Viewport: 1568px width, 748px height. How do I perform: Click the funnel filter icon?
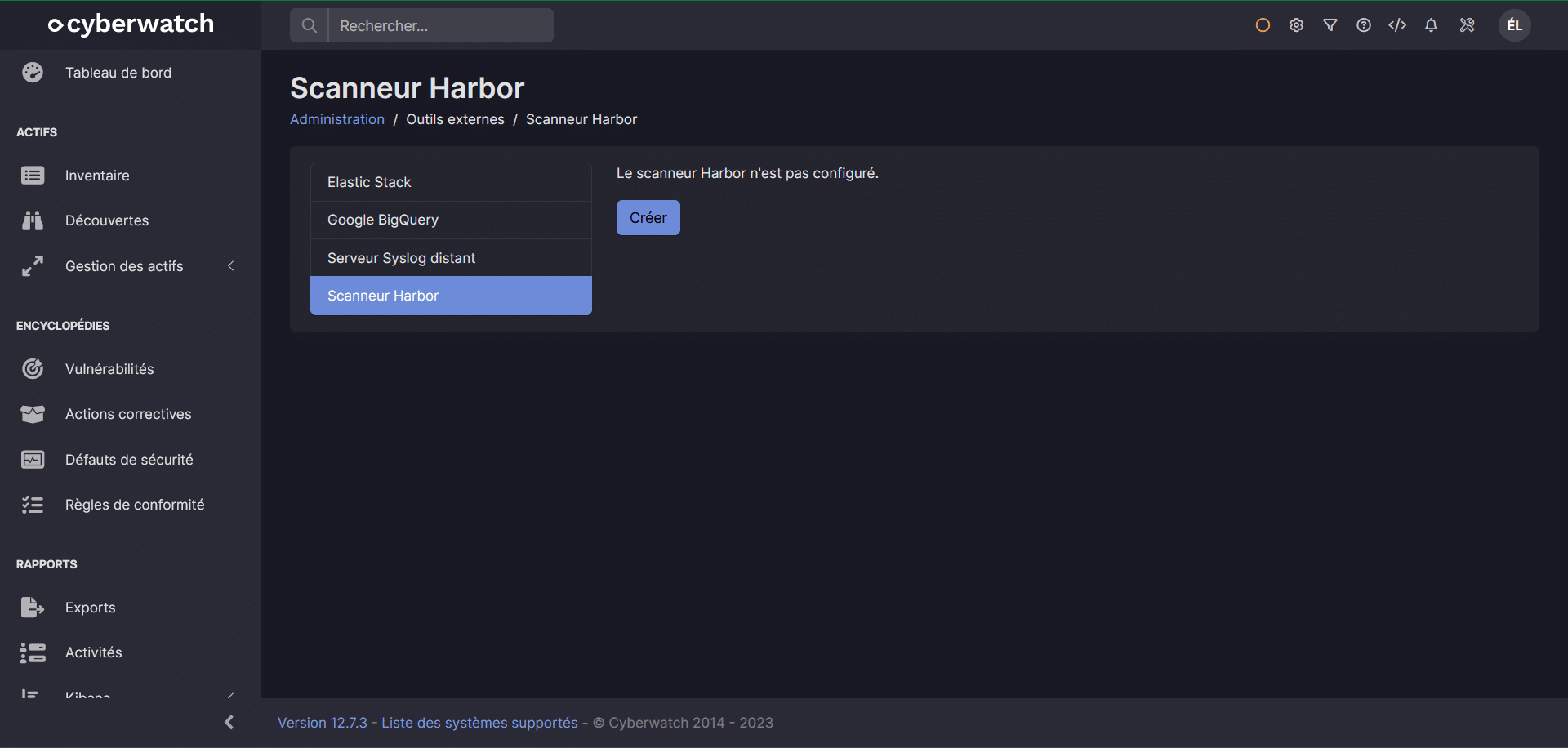click(x=1330, y=25)
